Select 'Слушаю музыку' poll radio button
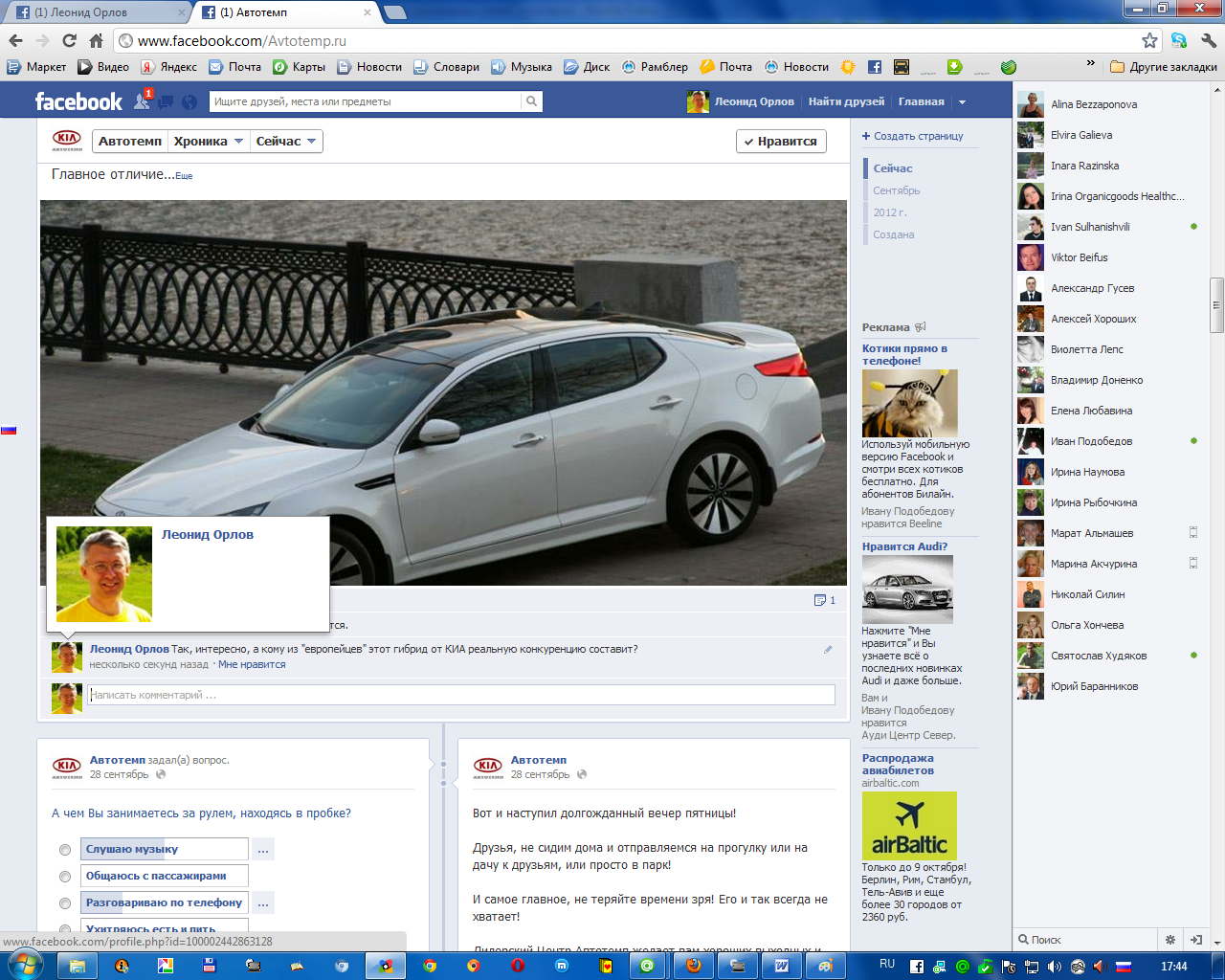Screen dimensions: 1225x980 [65, 850]
